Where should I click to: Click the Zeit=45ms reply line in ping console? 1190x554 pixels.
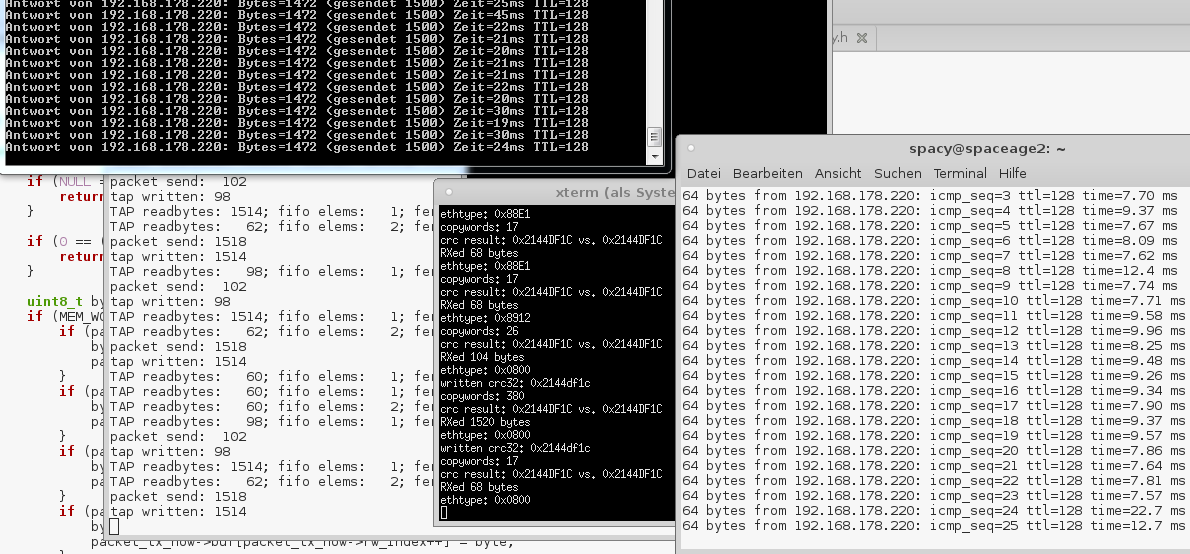click(297, 14)
